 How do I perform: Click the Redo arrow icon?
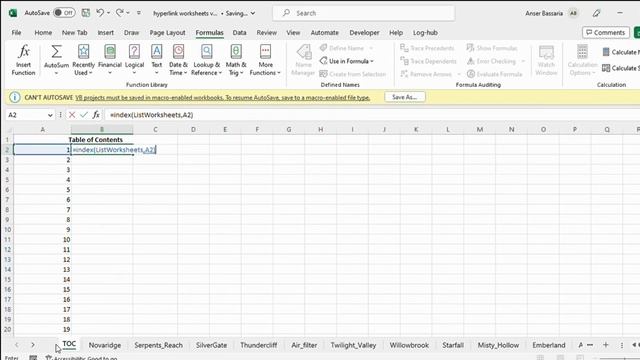[120, 13]
